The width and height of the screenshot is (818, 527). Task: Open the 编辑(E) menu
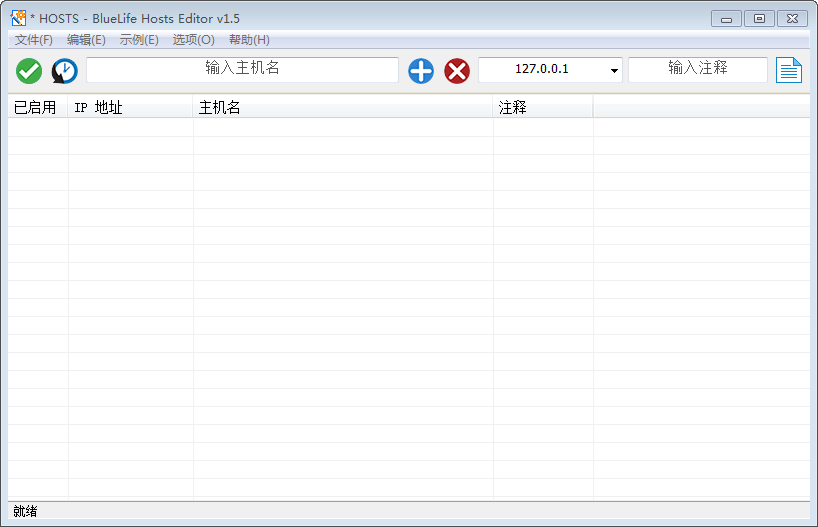coord(86,40)
